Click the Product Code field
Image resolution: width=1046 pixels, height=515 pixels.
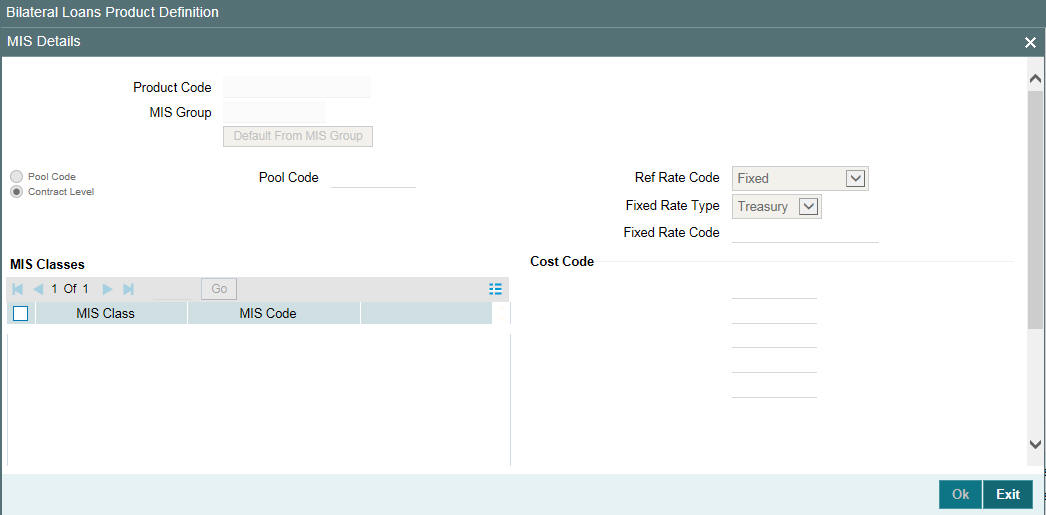pyautogui.click(x=297, y=87)
